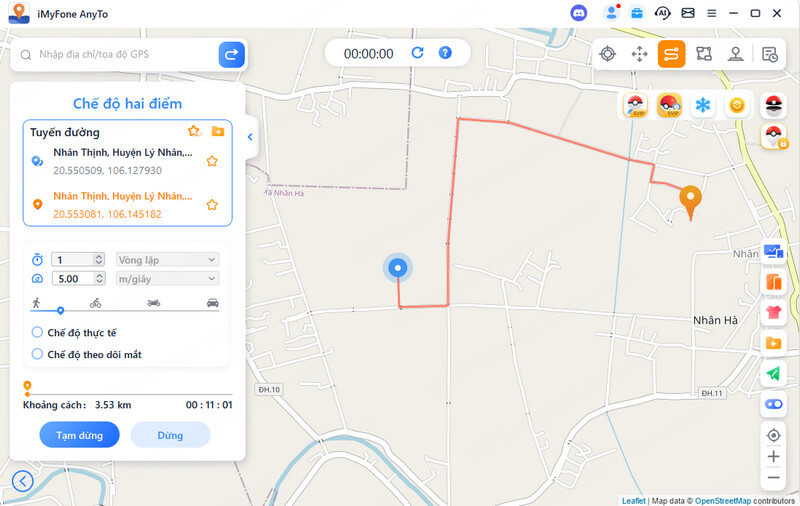Open the history records icon
800x506 pixels.
769,54
